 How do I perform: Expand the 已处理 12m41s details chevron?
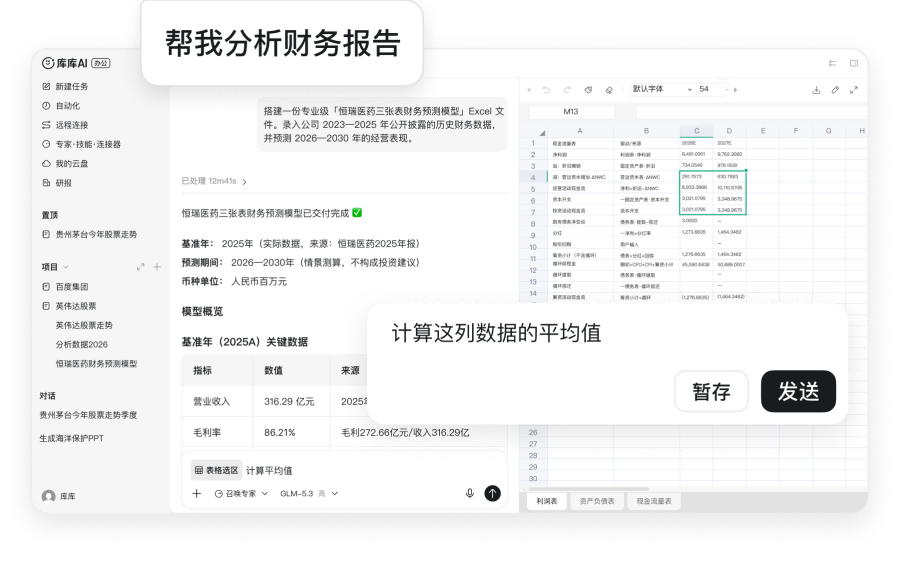(x=245, y=182)
